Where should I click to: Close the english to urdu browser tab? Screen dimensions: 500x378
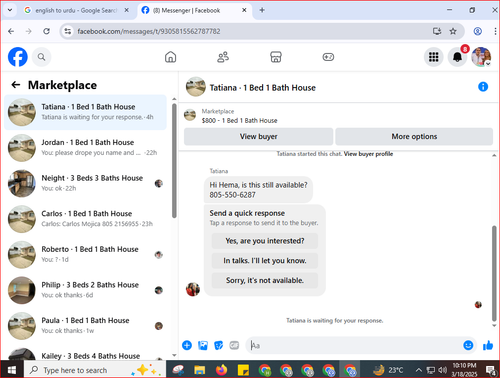pyautogui.click(x=127, y=10)
